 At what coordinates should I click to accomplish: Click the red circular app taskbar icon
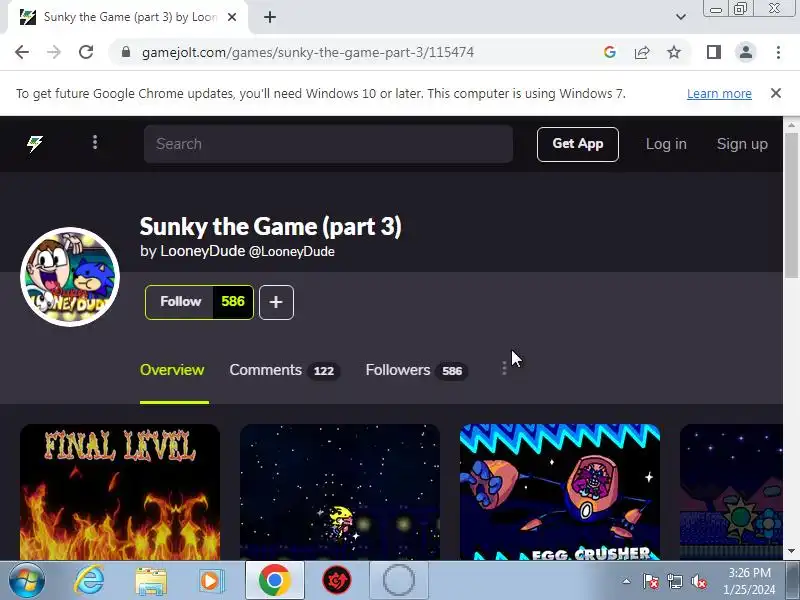(x=337, y=581)
